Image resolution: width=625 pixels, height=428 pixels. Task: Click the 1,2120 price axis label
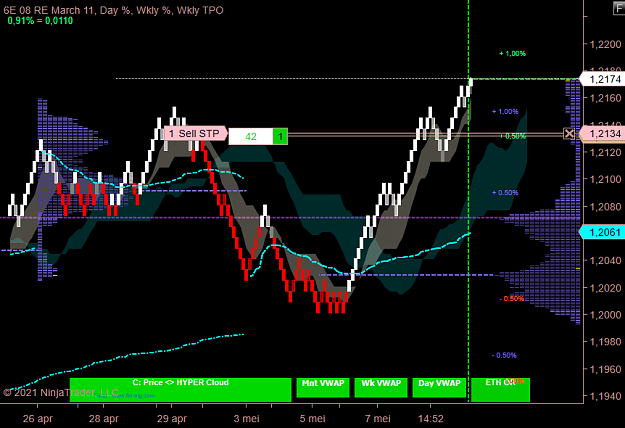[605, 152]
